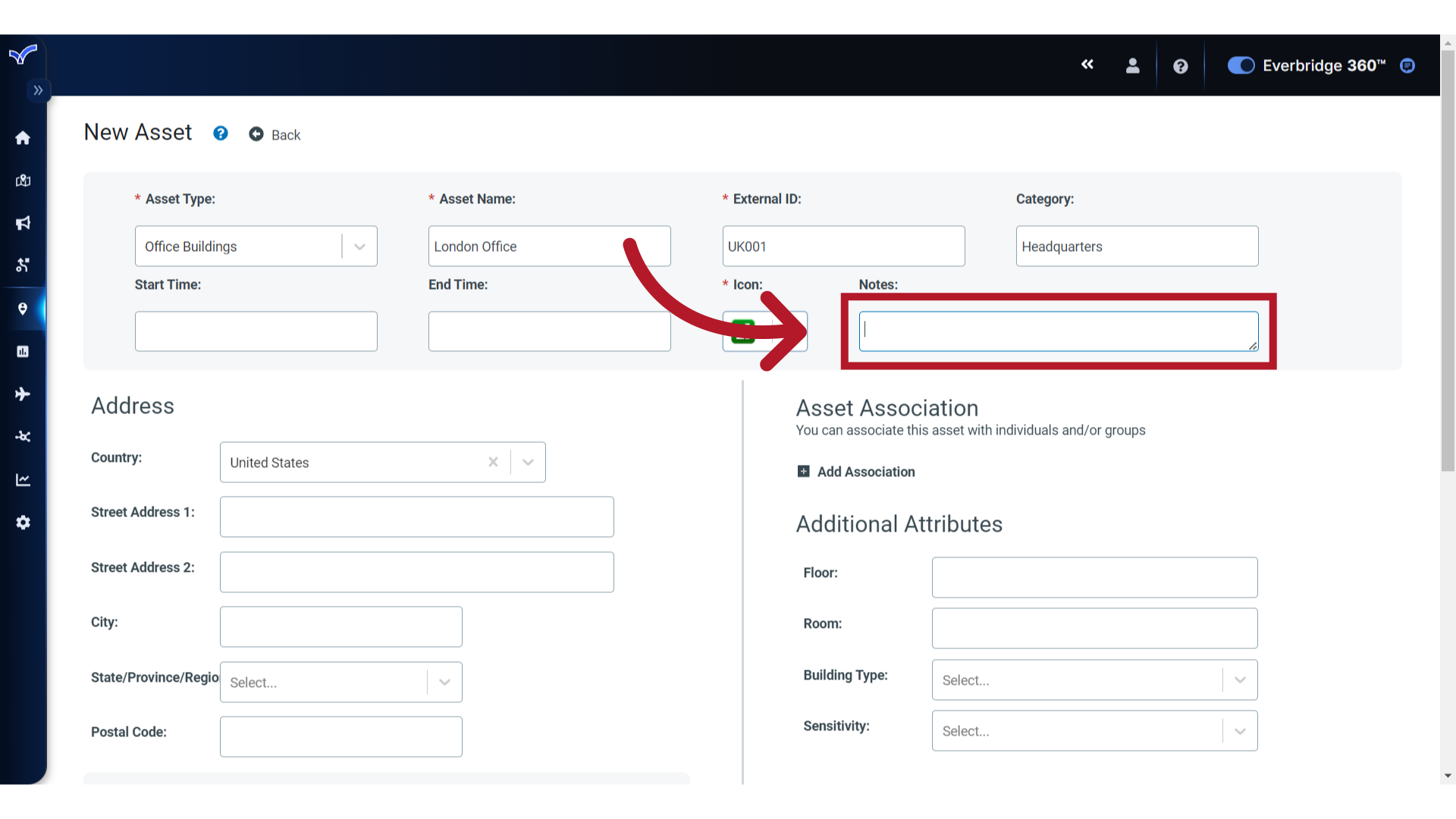Click the Help question mark icon
Viewport: 1456px width, 819px height.
(1180, 66)
